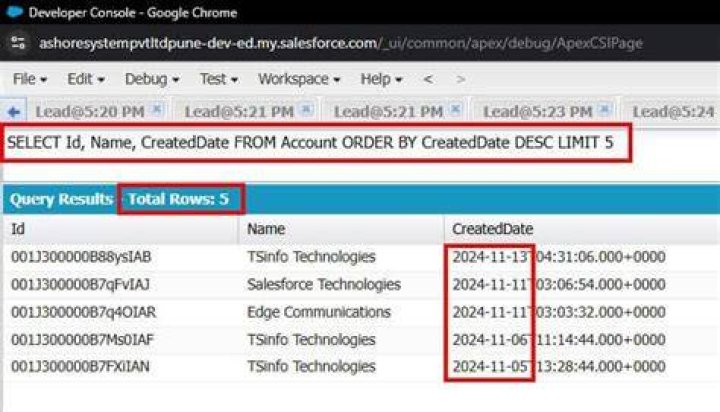Close the Lead@5:23 PM tab

click(x=605, y=110)
